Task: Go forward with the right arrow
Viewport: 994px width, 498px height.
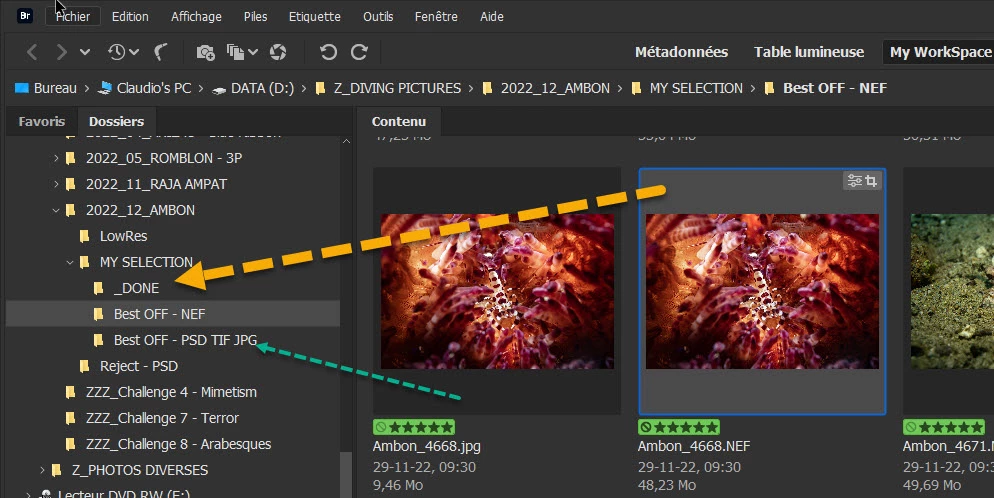Action: 61,52
